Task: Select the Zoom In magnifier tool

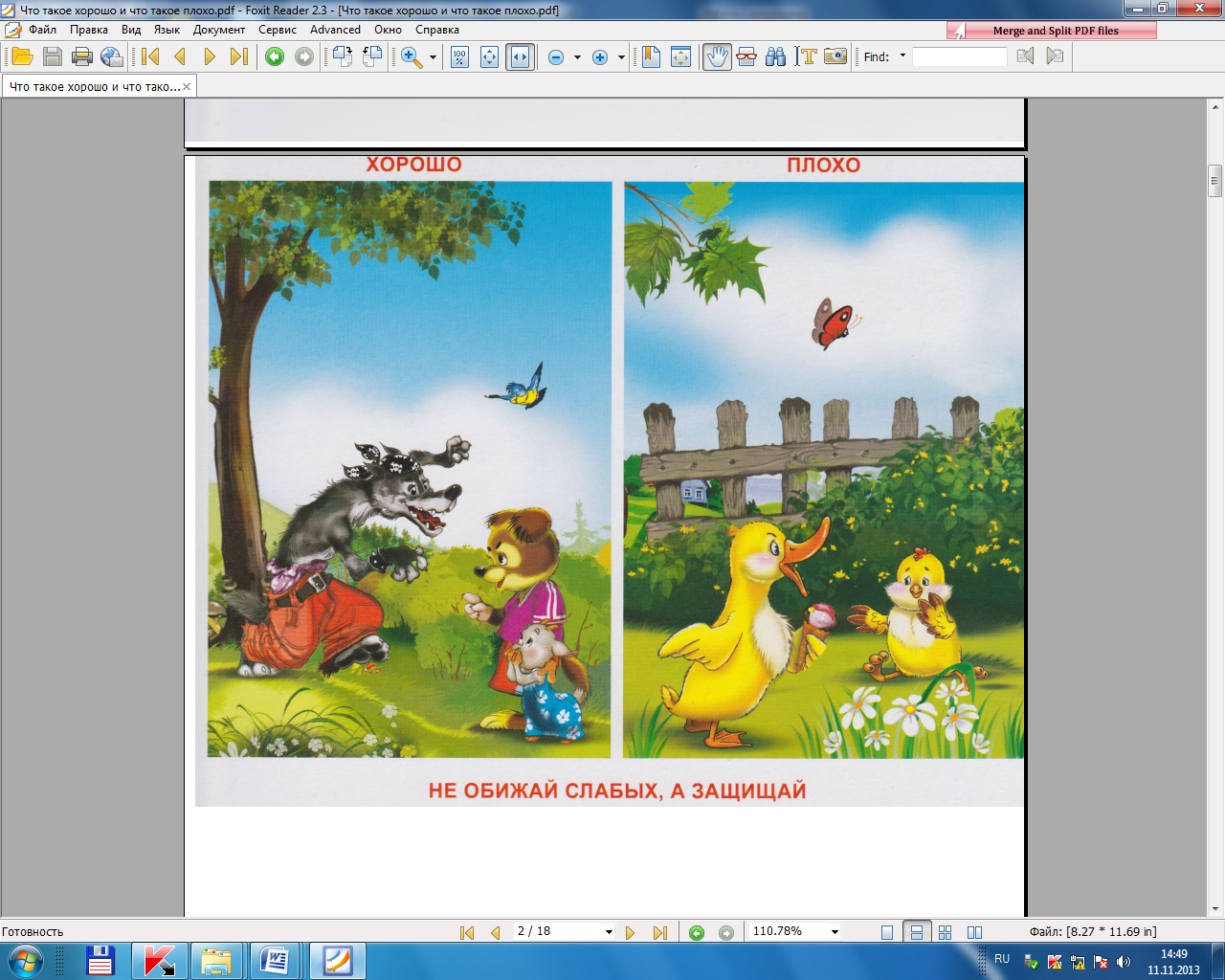Action: pyautogui.click(x=412, y=56)
